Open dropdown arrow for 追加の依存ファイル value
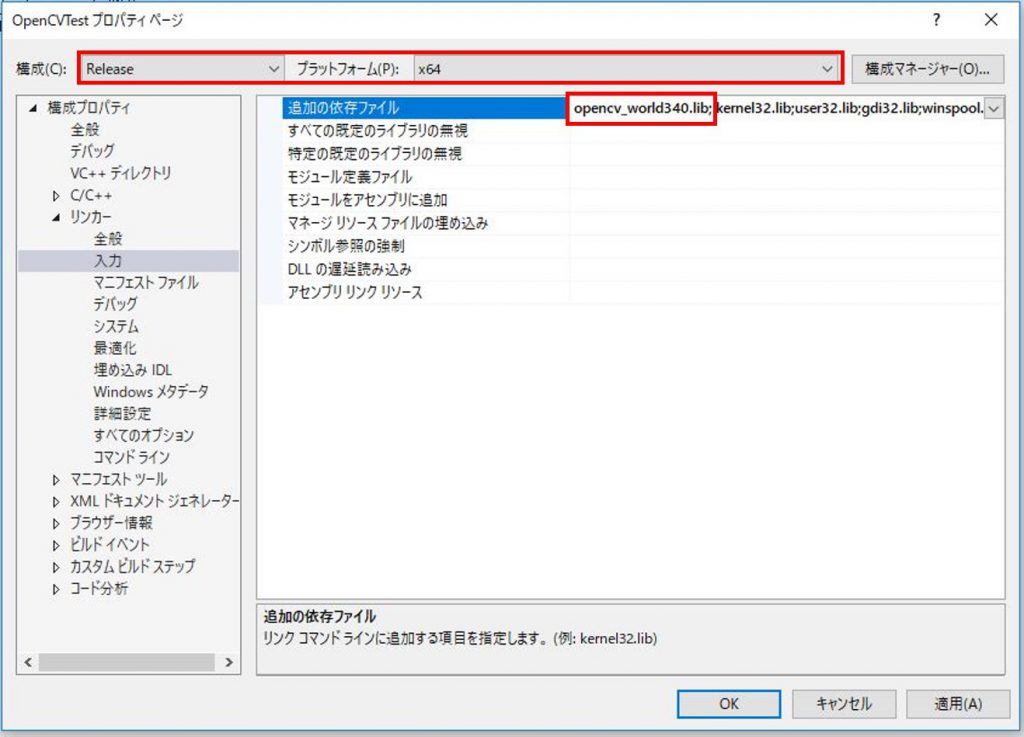Viewport: 1024px width, 737px height. point(994,109)
